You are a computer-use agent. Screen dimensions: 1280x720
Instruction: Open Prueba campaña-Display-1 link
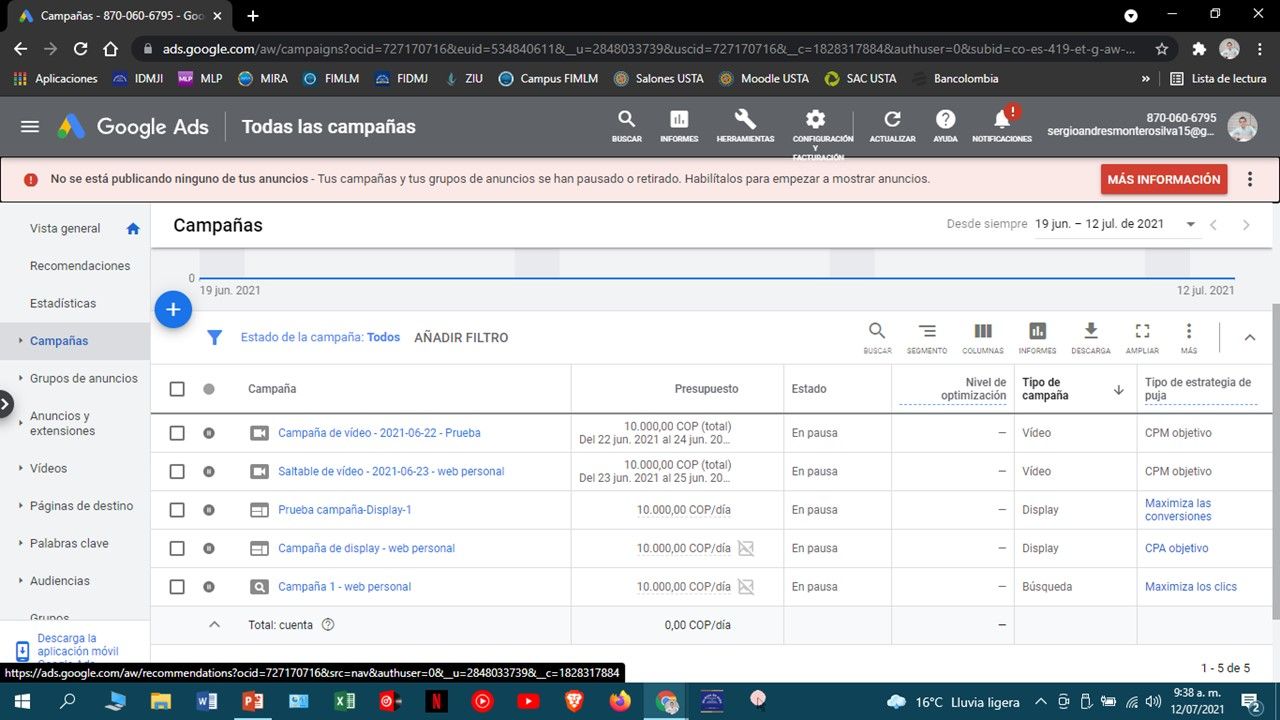coord(345,510)
